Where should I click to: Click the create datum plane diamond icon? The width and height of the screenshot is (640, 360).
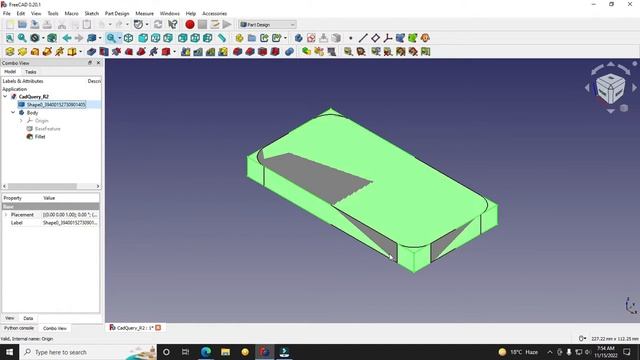click(x=375, y=38)
